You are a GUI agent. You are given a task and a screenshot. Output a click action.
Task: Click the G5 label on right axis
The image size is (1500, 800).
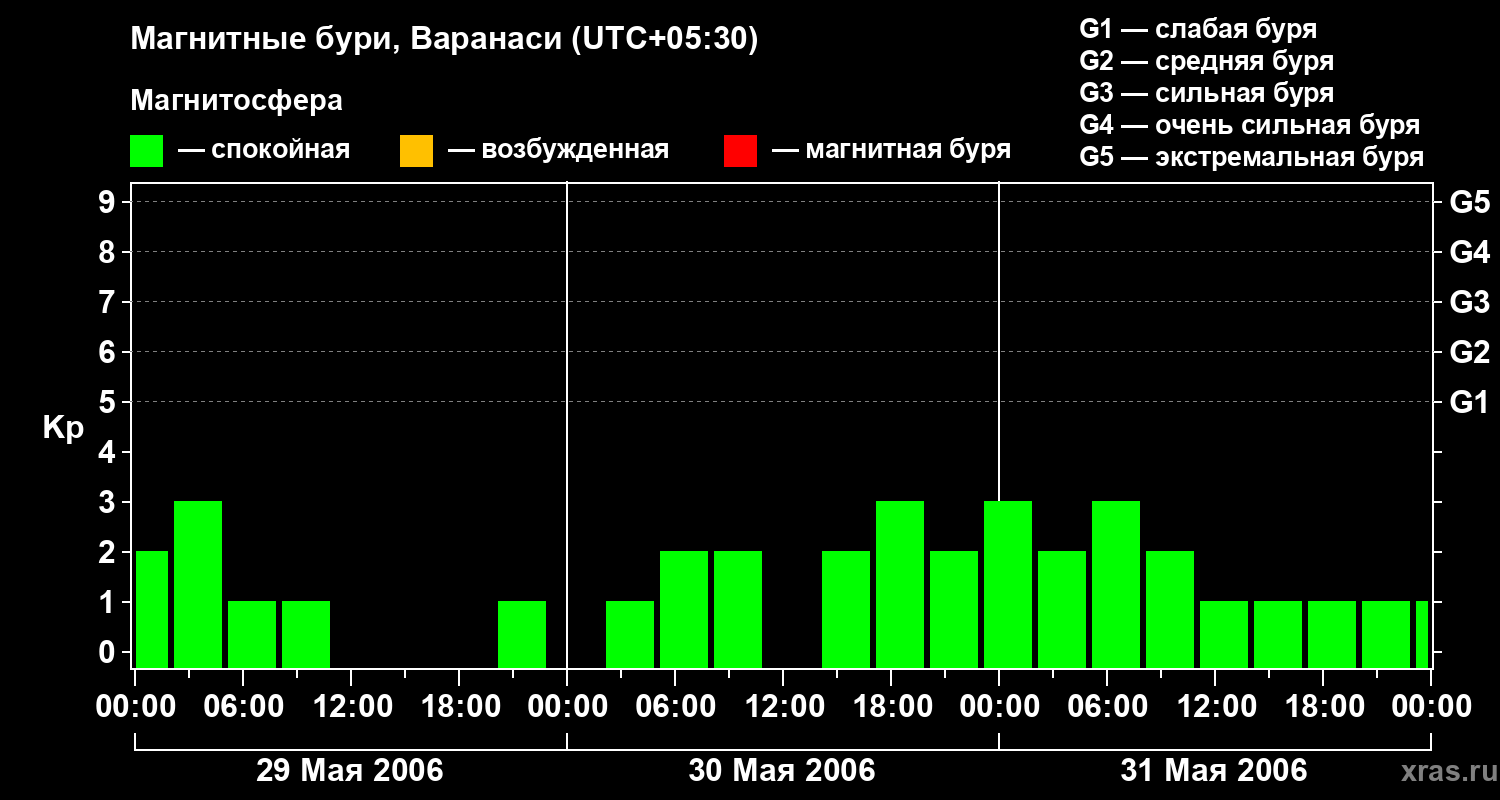(x=1470, y=202)
